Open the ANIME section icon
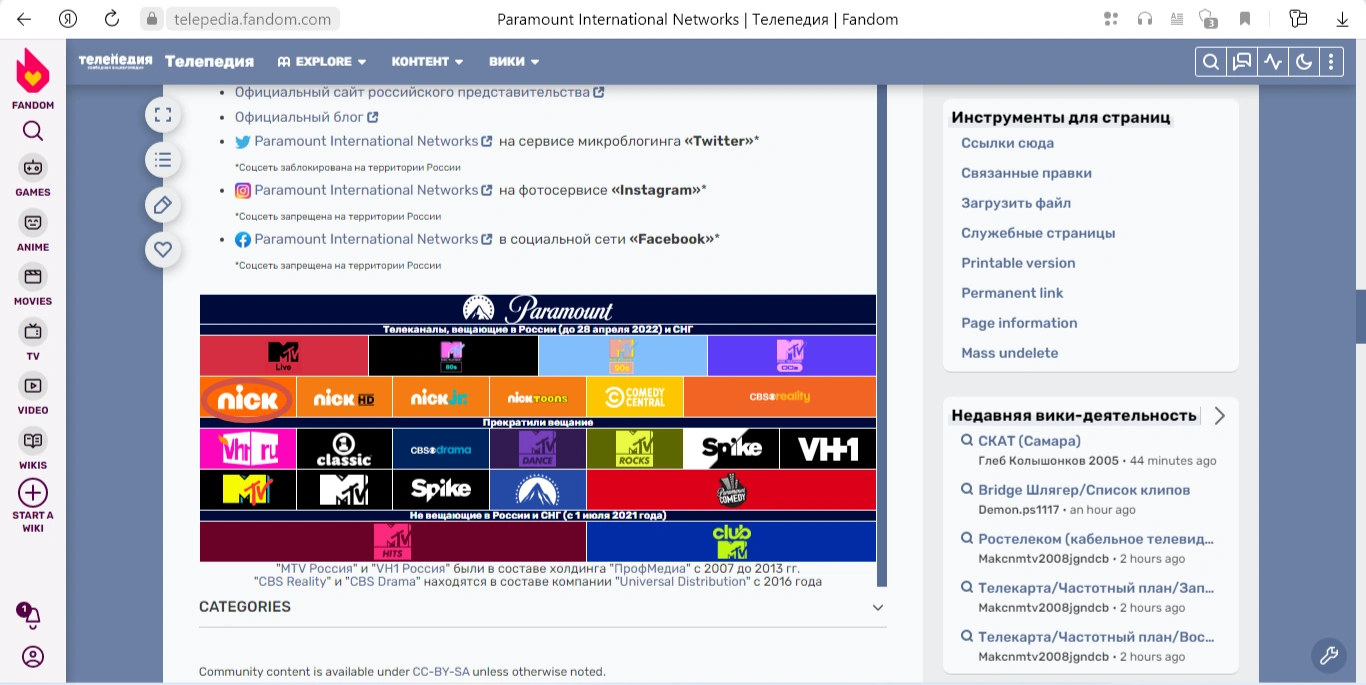This screenshot has width=1366, height=685. coord(32,222)
